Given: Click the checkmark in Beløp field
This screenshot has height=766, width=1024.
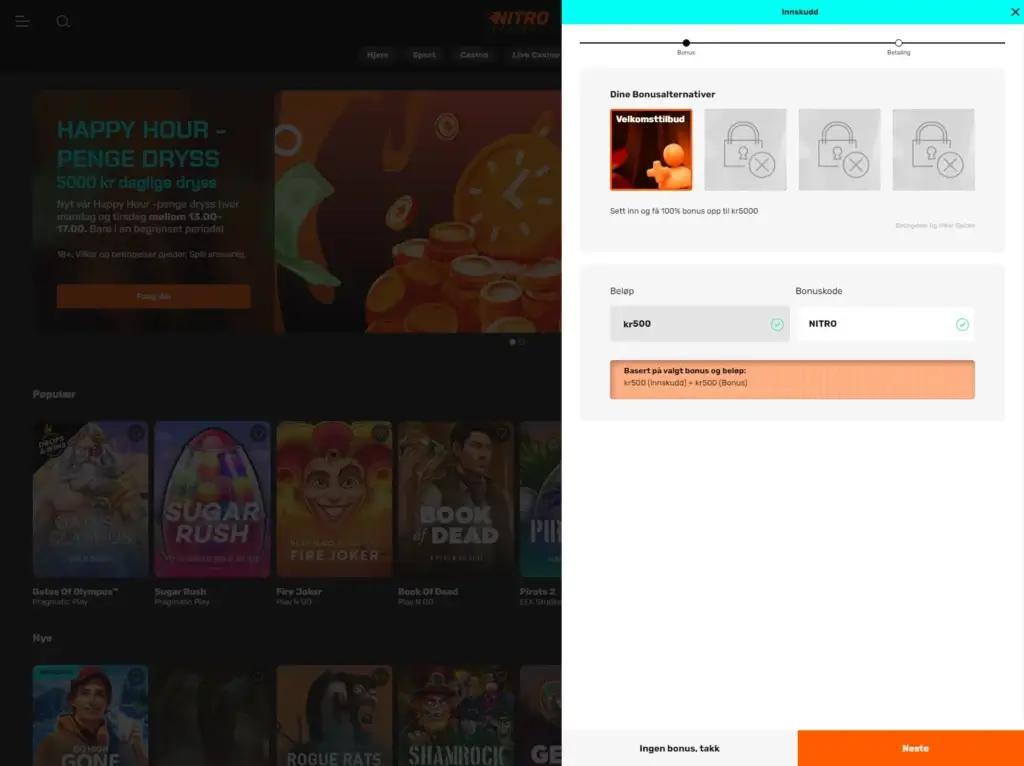Looking at the screenshot, I should point(776,325).
